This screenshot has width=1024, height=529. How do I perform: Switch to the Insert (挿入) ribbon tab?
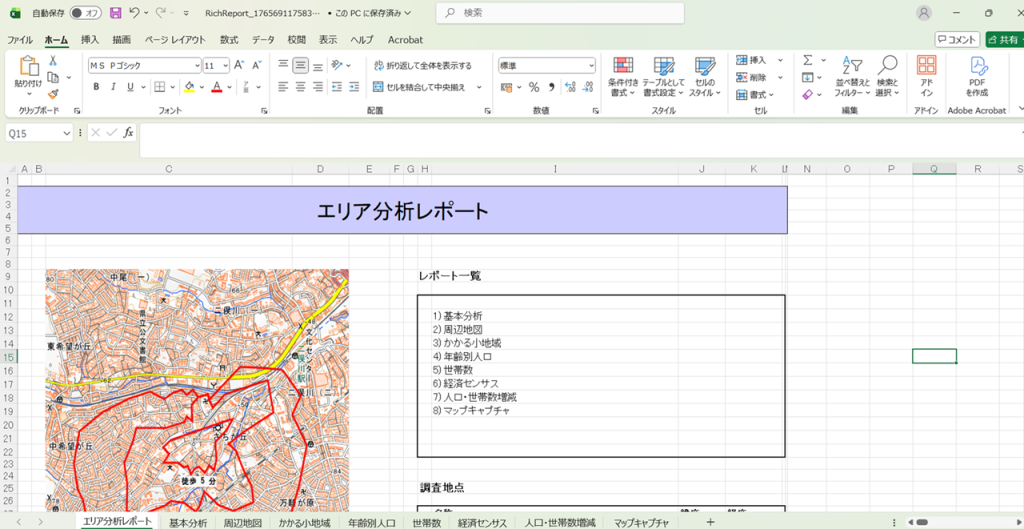(x=90, y=40)
